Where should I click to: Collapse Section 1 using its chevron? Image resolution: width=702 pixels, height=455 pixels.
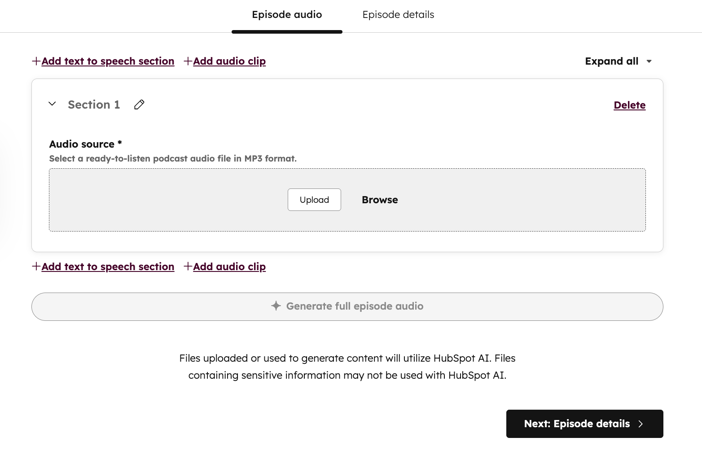tap(52, 104)
